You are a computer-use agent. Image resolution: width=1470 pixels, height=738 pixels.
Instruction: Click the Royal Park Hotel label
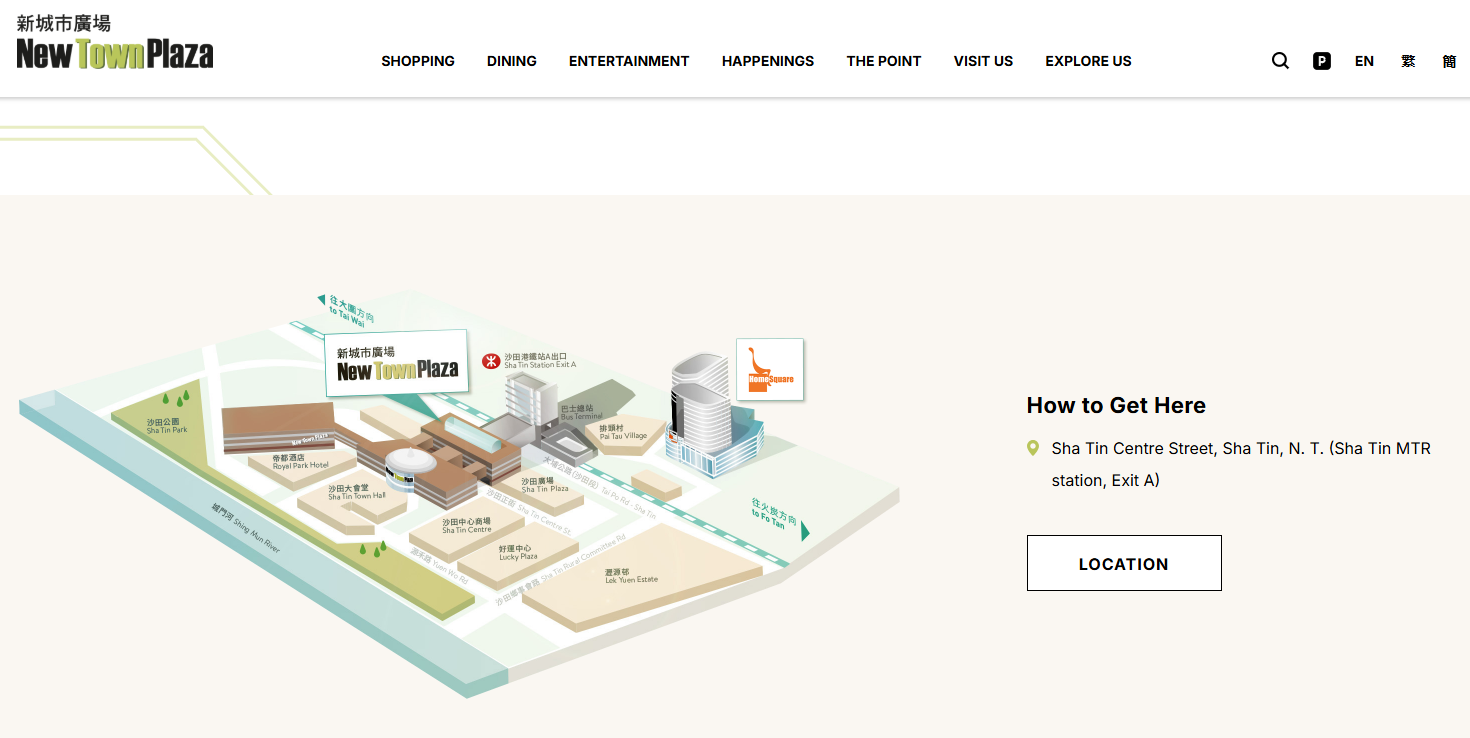pyautogui.click(x=301, y=461)
